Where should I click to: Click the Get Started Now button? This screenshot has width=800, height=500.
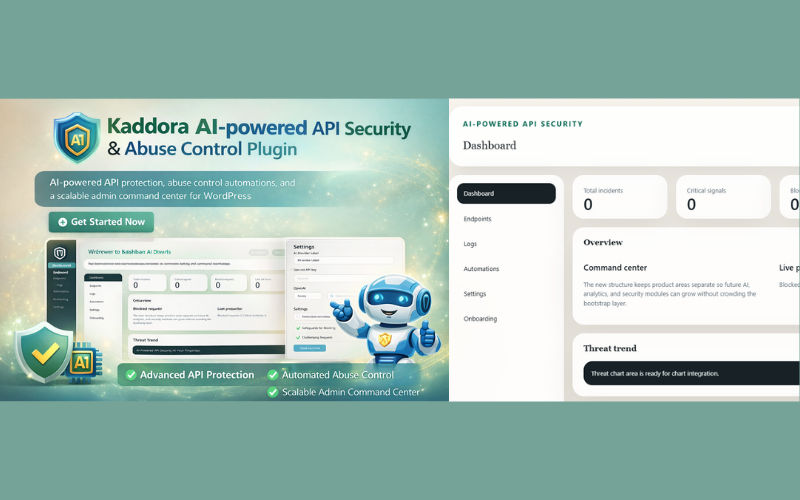102,222
